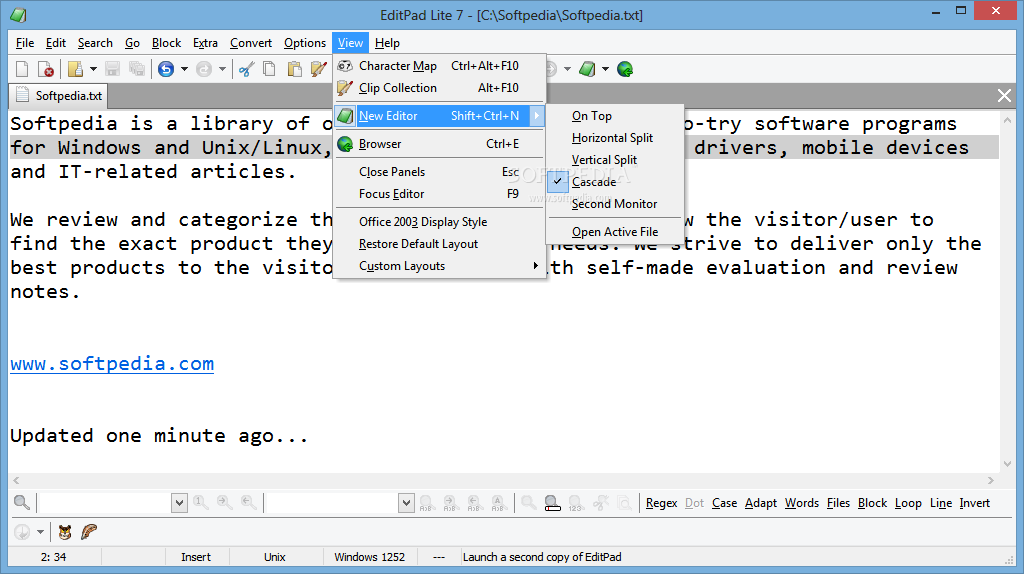Click the grayed Redo arrow icon
This screenshot has height=574, width=1024.
(204, 69)
